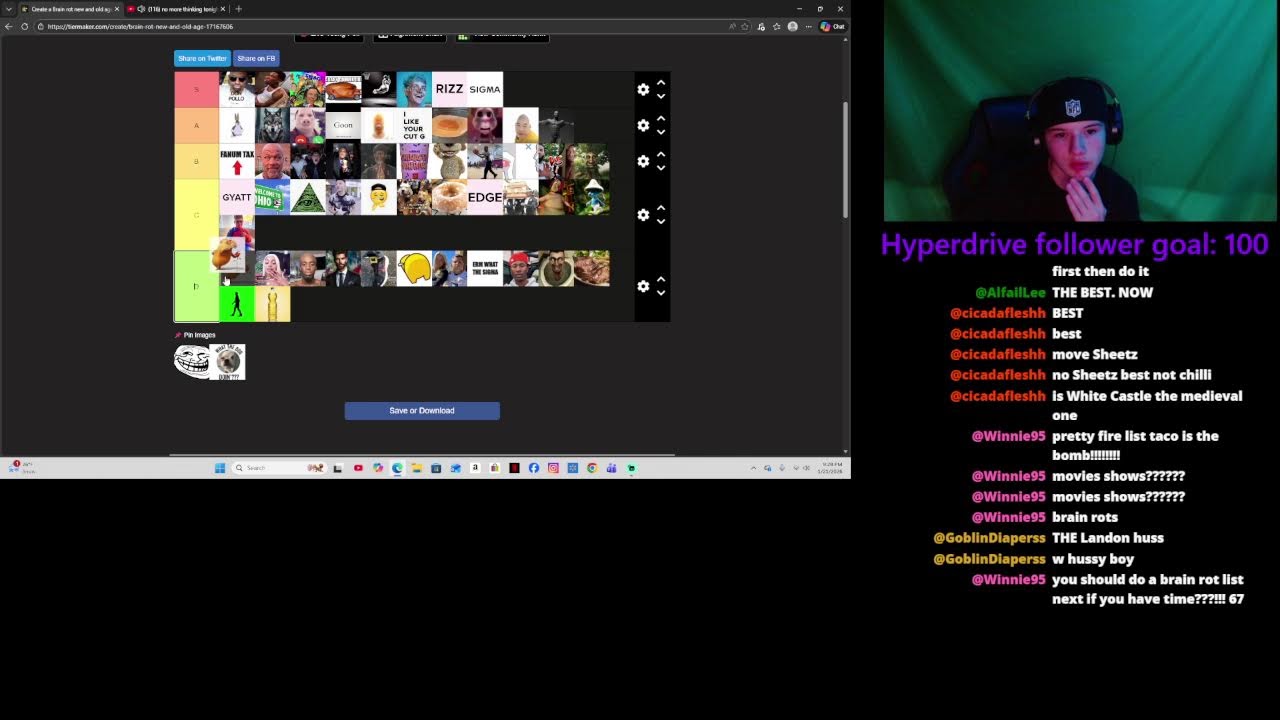Select the SIGMA image in S tier
Viewport: 1280px width, 720px height.
[x=485, y=89]
